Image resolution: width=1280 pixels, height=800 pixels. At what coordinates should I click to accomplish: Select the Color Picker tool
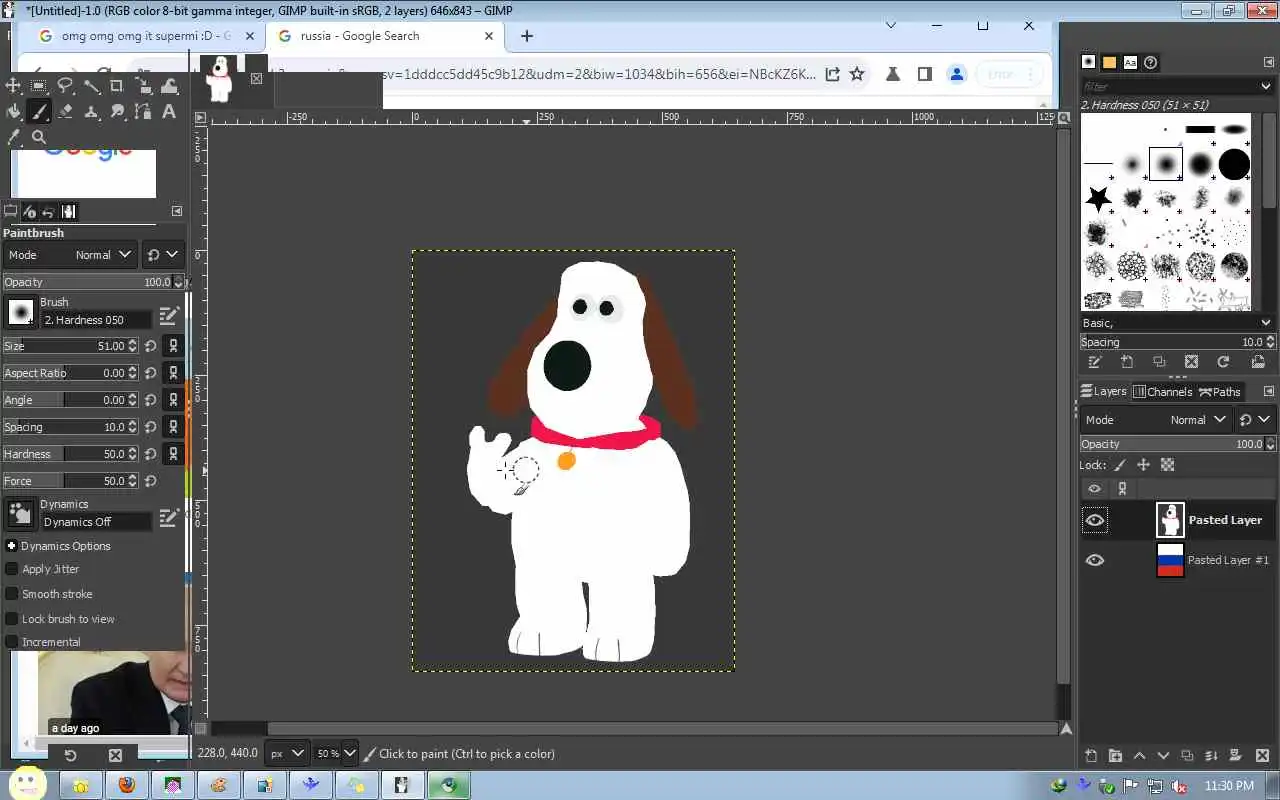(13, 138)
